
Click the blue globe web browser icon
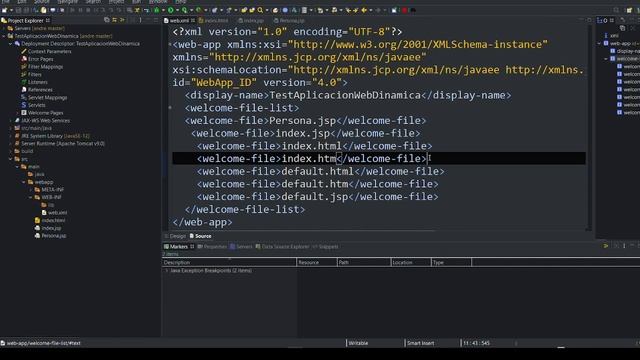(285, 10)
